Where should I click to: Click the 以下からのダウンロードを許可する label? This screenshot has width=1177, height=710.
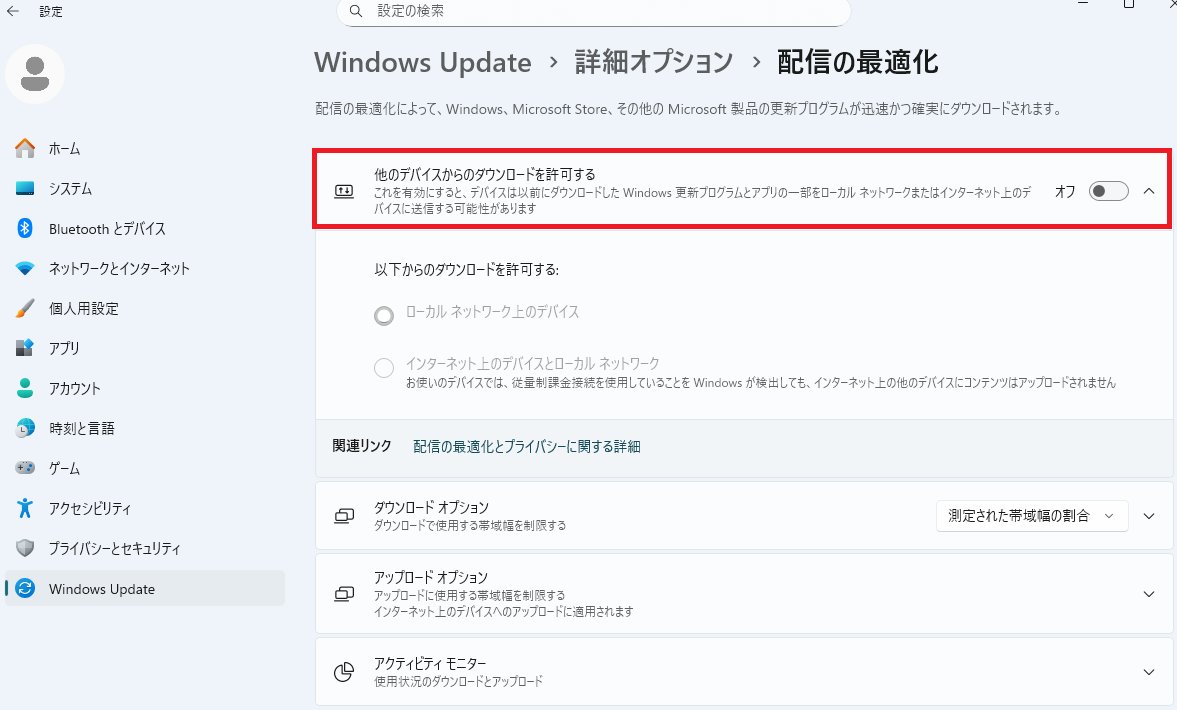pos(466,269)
